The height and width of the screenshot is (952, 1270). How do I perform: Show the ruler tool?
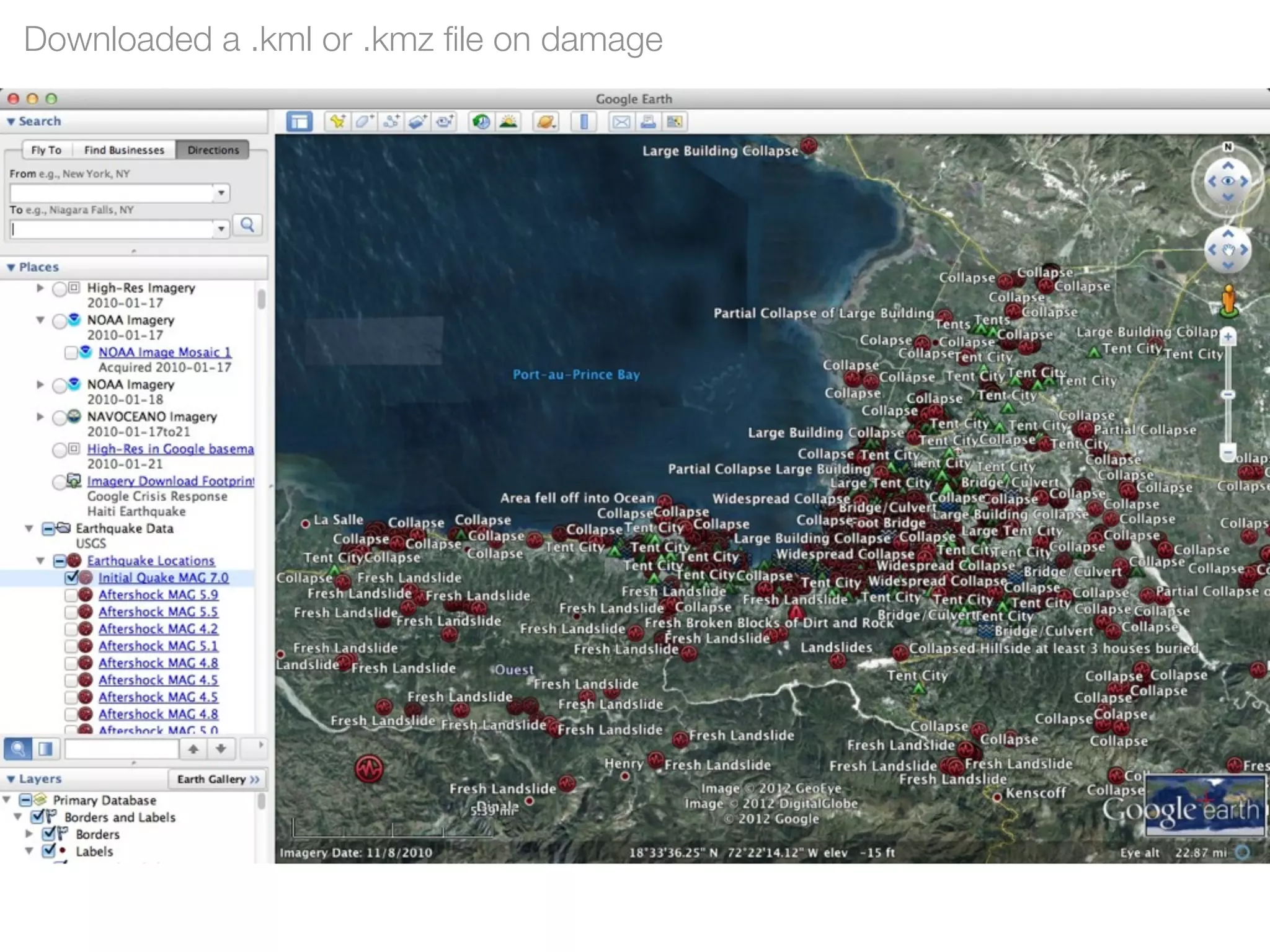point(584,121)
